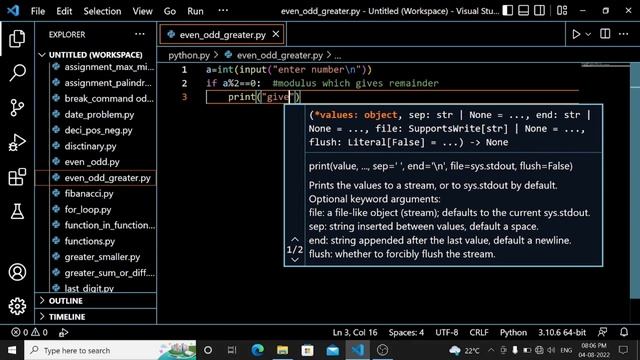The height and width of the screenshot is (360, 640).
Task: Run the Python file with play button
Action: pyautogui.click(x=576, y=34)
